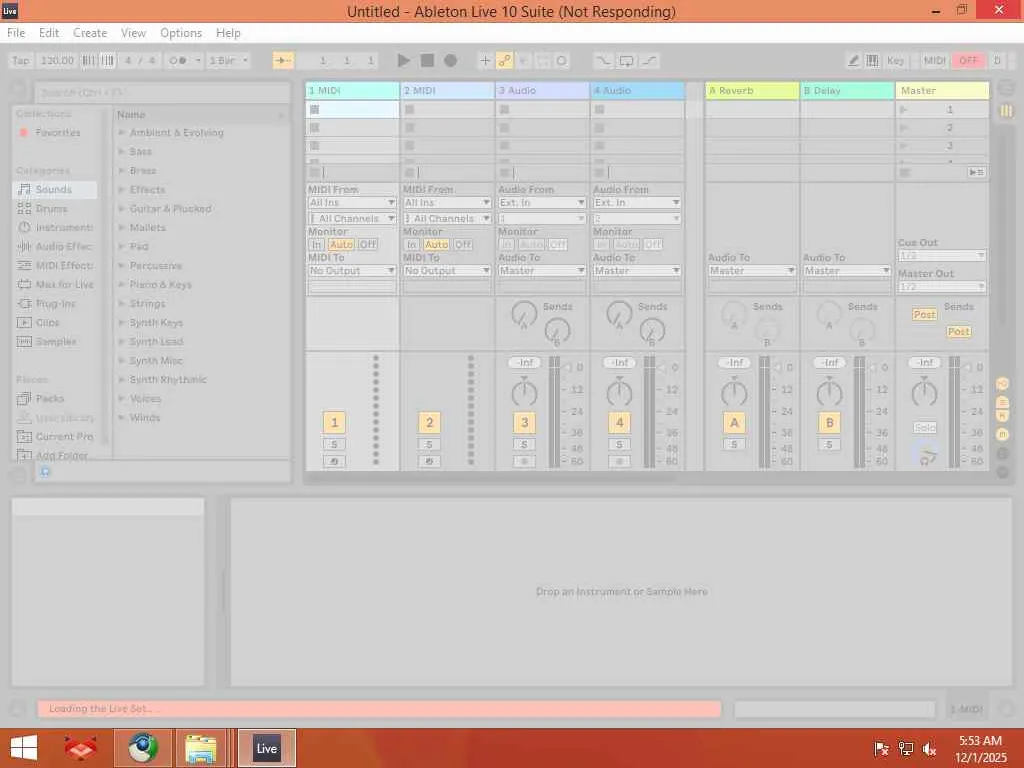Open 1 MIDI All Channels dropdown
1024x768 pixels.
click(352, 218)
